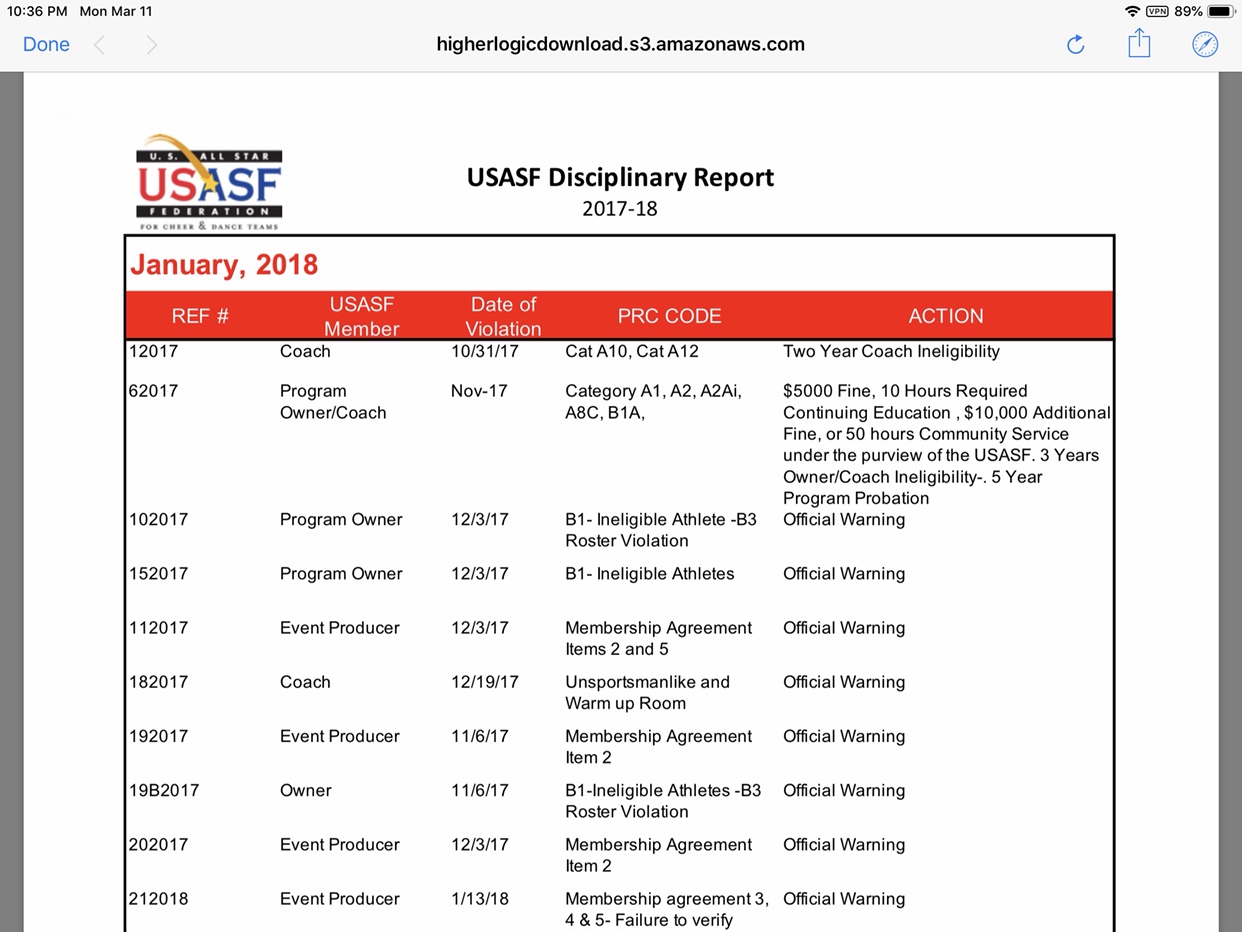Image resolution: width=1242 pixels, height=932 pixels.
Task: Select reference number 182017
Action: (x=158, y=681)
